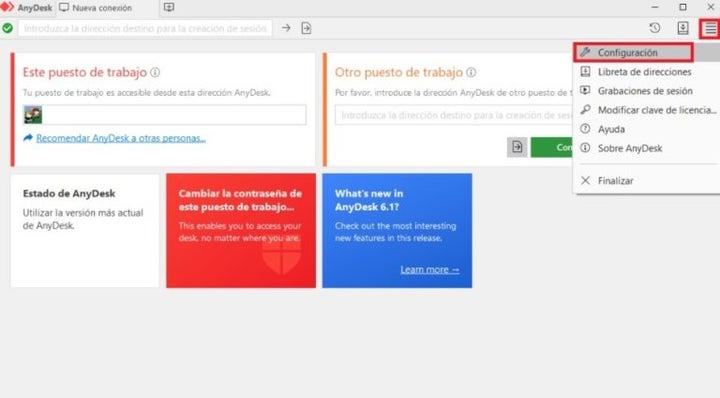
Task: Click the share arrow icon beside Recomendar link
Action: [28, 138]
